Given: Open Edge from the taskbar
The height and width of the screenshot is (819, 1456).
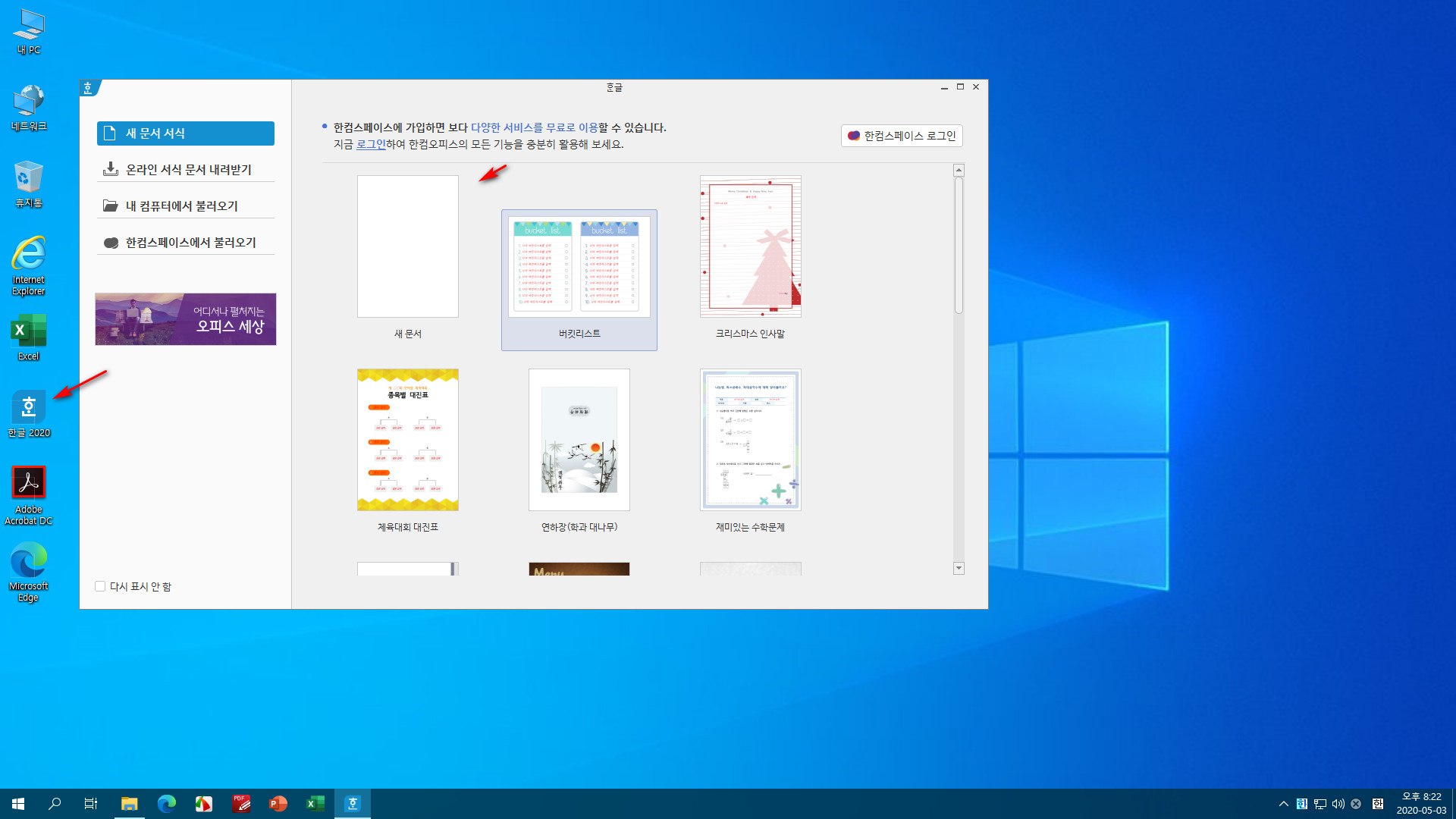Looking at the screenshot, I should click(x=167, y=804).
